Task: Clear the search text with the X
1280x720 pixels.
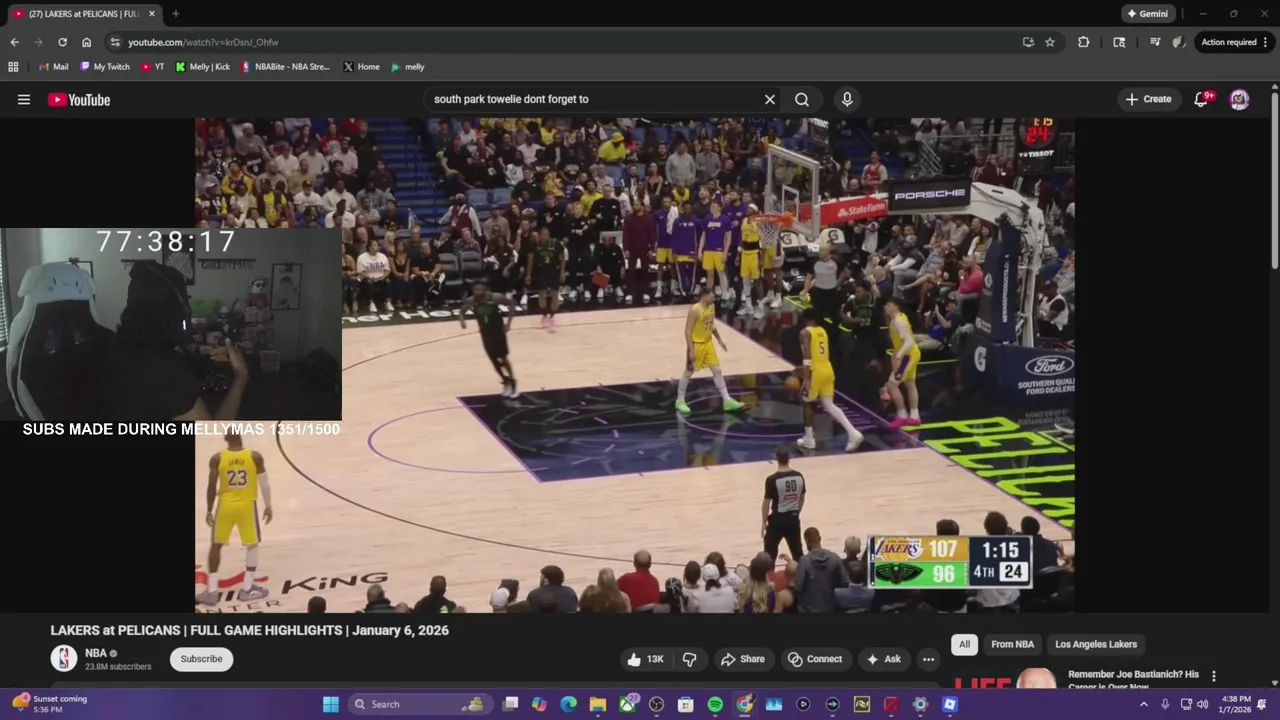Action: click(x=770, y=99)
